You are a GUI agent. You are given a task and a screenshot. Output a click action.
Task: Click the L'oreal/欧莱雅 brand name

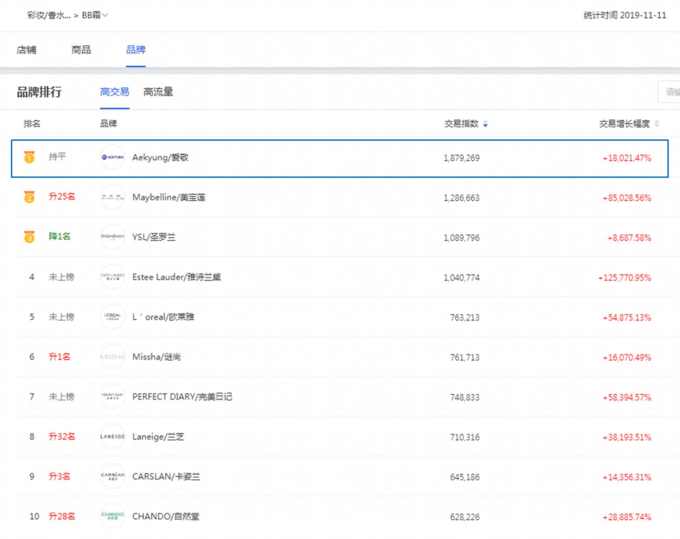pyautogui.click(x=163, y=317)
